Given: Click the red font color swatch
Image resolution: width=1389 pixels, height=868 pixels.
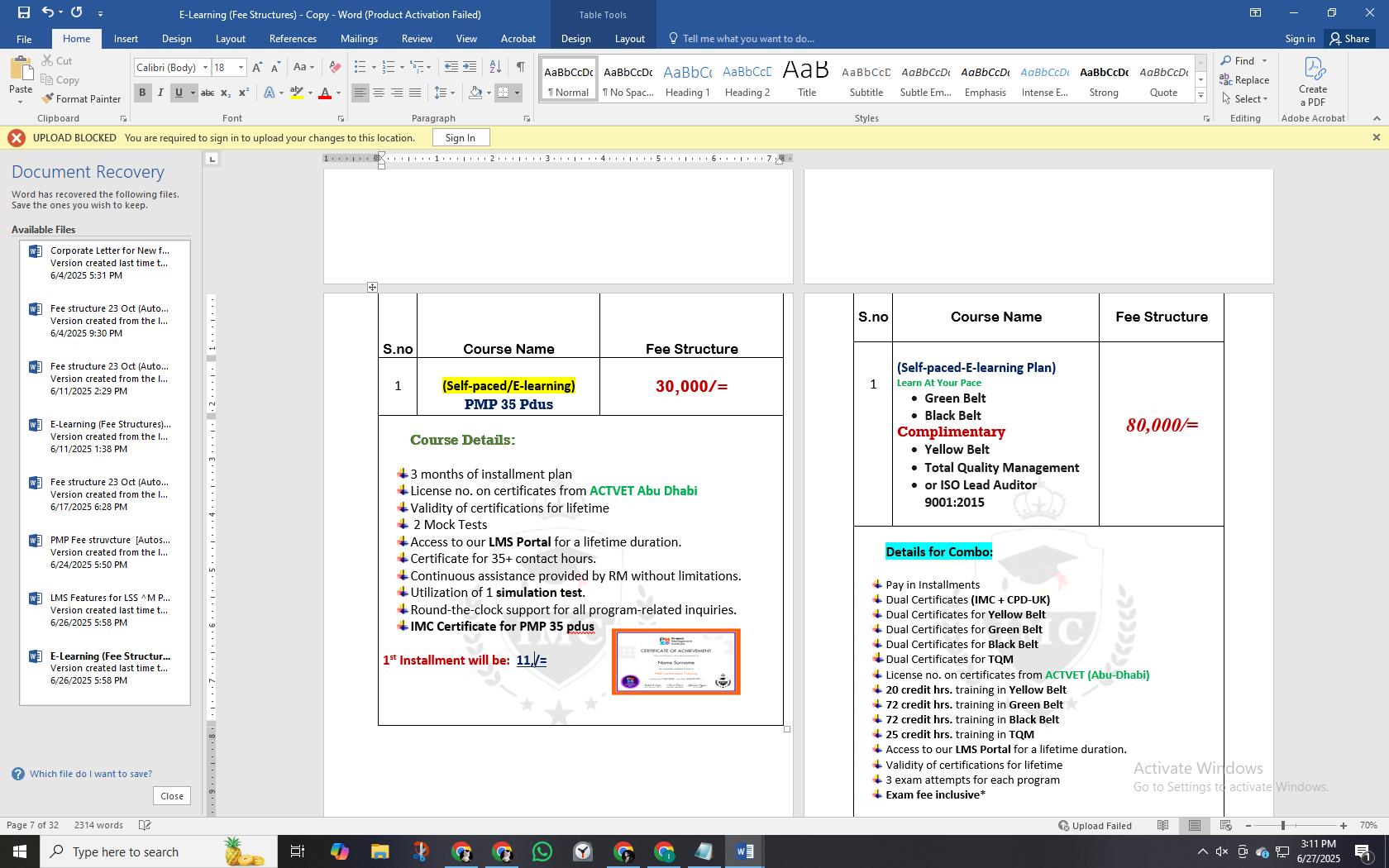Looking at the screenshot, I should 325,93.
